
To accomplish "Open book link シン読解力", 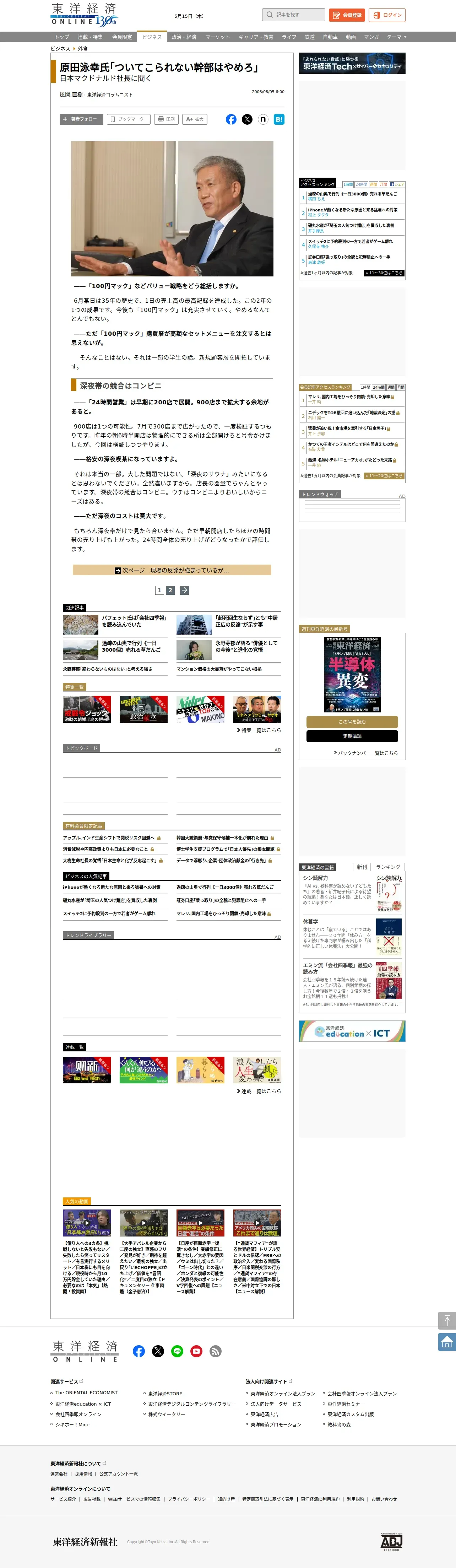I will tap(316, 878).
